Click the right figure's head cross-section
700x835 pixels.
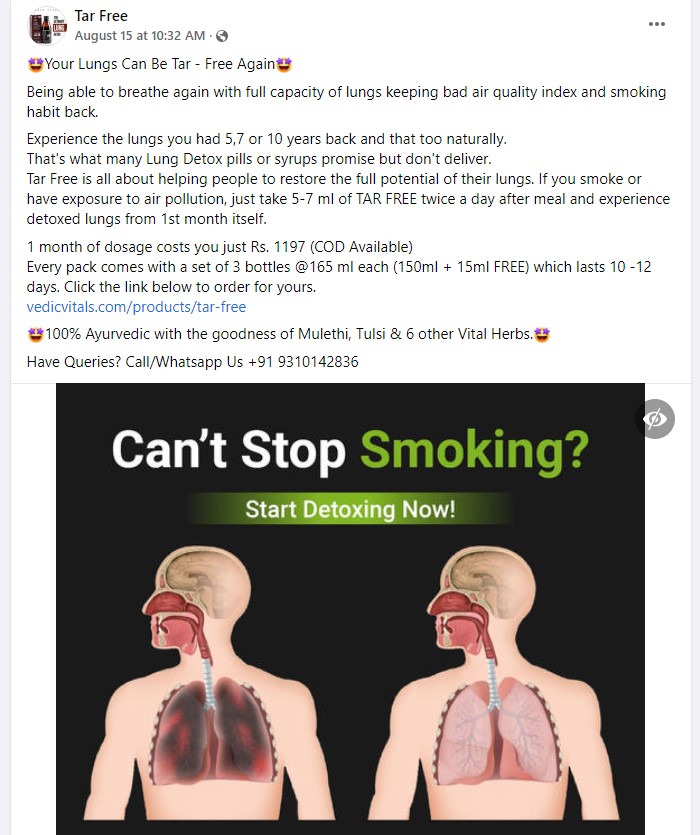point(480,602)
